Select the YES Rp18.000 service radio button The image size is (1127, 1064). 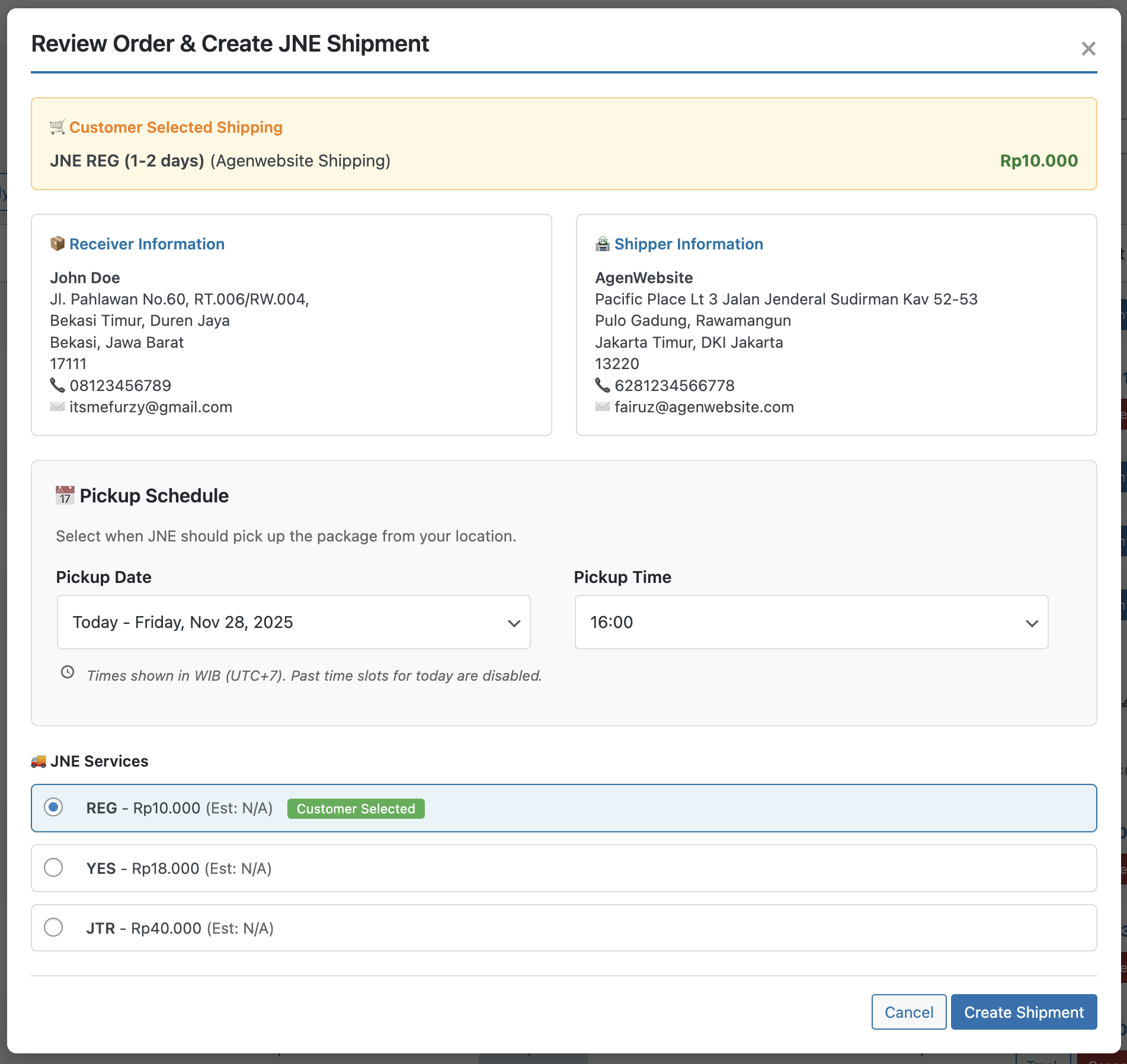[x=54, y=867]
